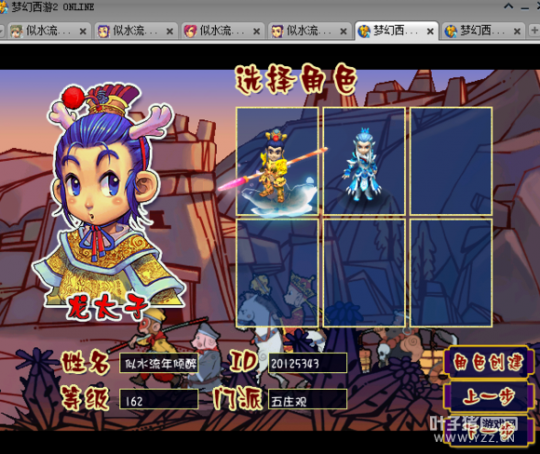The image size is (540, 454).
Task: Go back with the 上一步 button
Action: coord(488,397)
